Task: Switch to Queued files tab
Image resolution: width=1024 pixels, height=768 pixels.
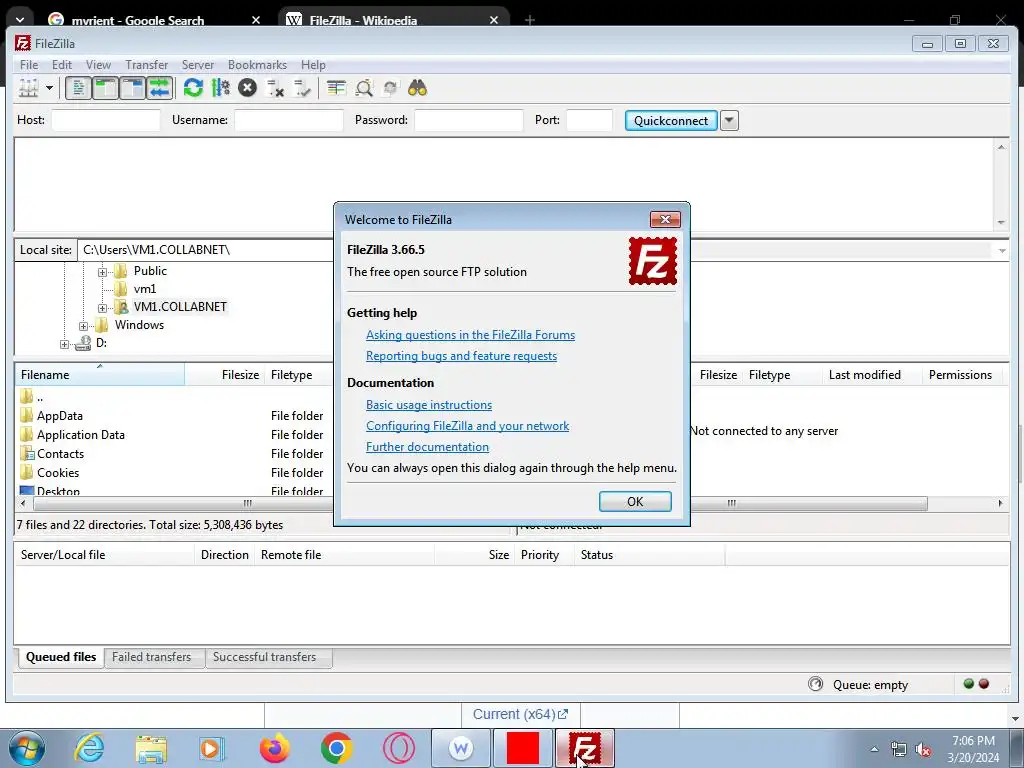Action: [61, 657]
